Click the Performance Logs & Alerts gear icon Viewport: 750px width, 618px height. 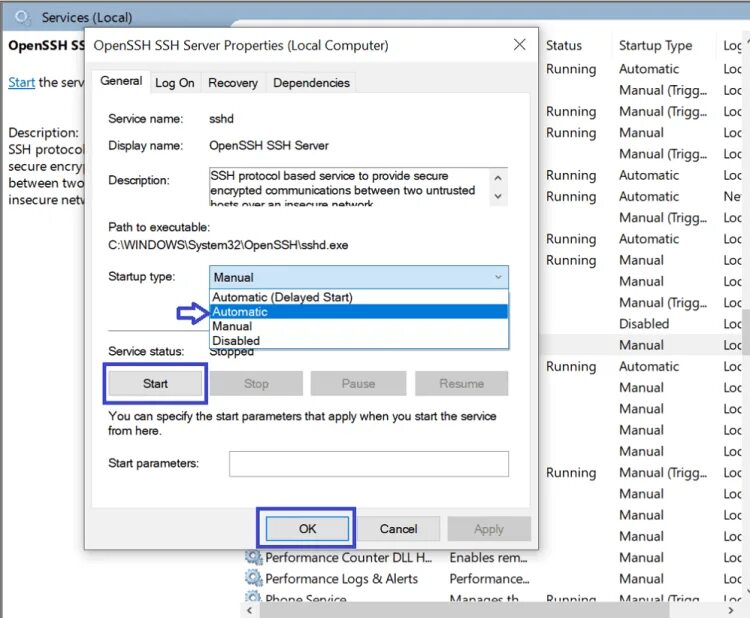[x=254, y=578]
